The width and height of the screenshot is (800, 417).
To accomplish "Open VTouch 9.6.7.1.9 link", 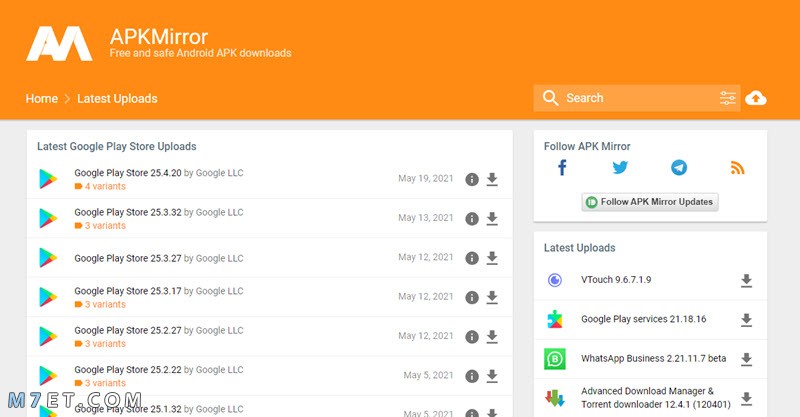I will 616,280.
